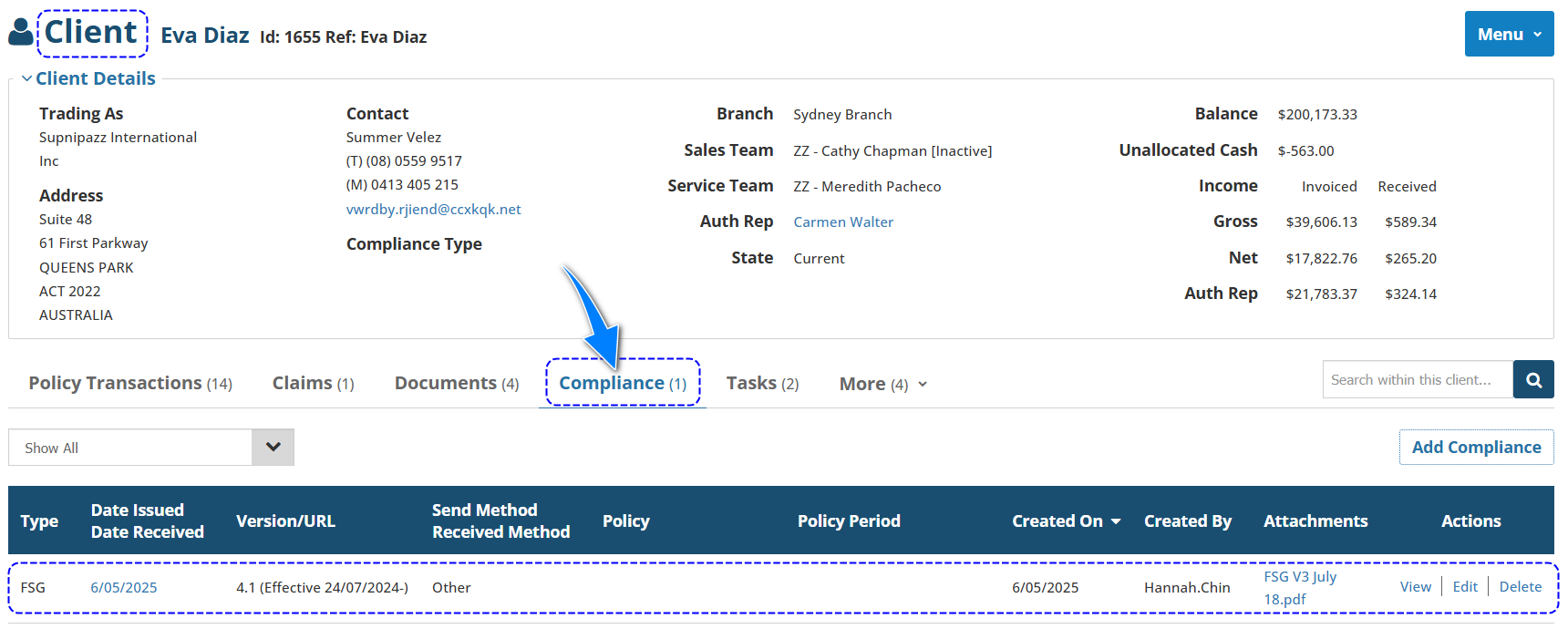1568x629 pixels.
Task: Click the client person icon
Action: coord(20,33)
